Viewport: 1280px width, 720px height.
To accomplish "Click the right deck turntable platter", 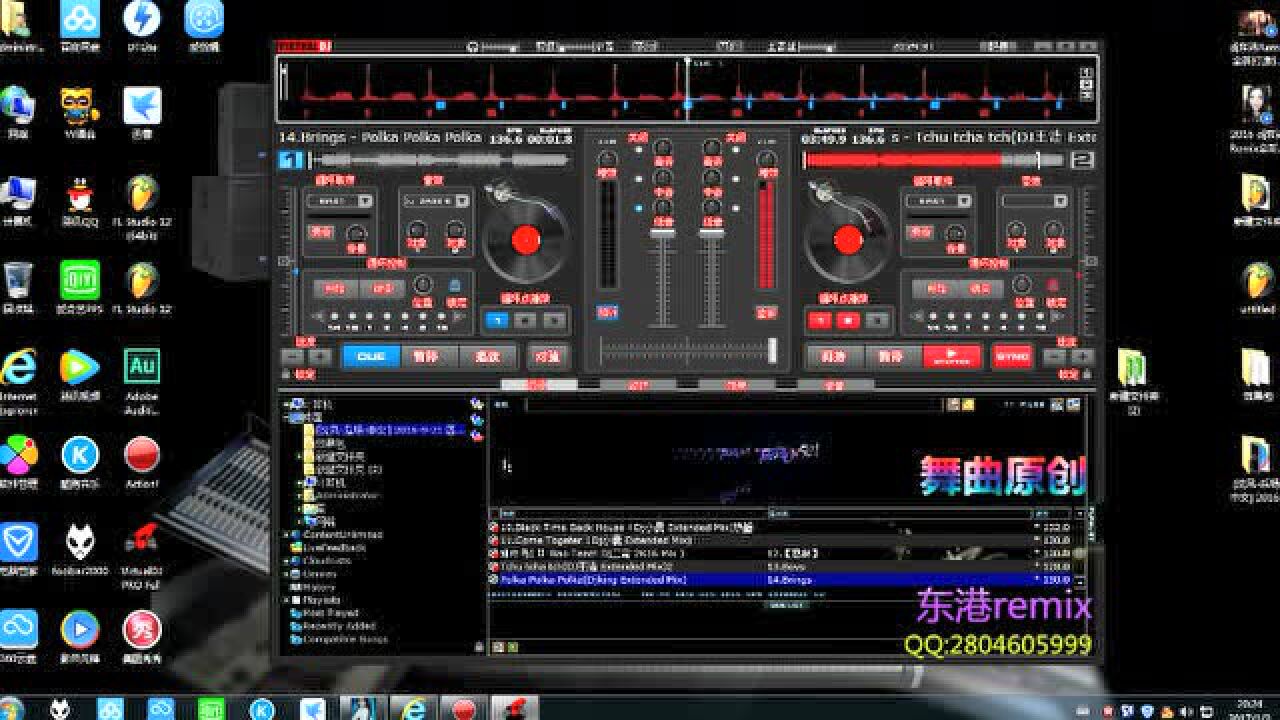I will tap(847, 239).
